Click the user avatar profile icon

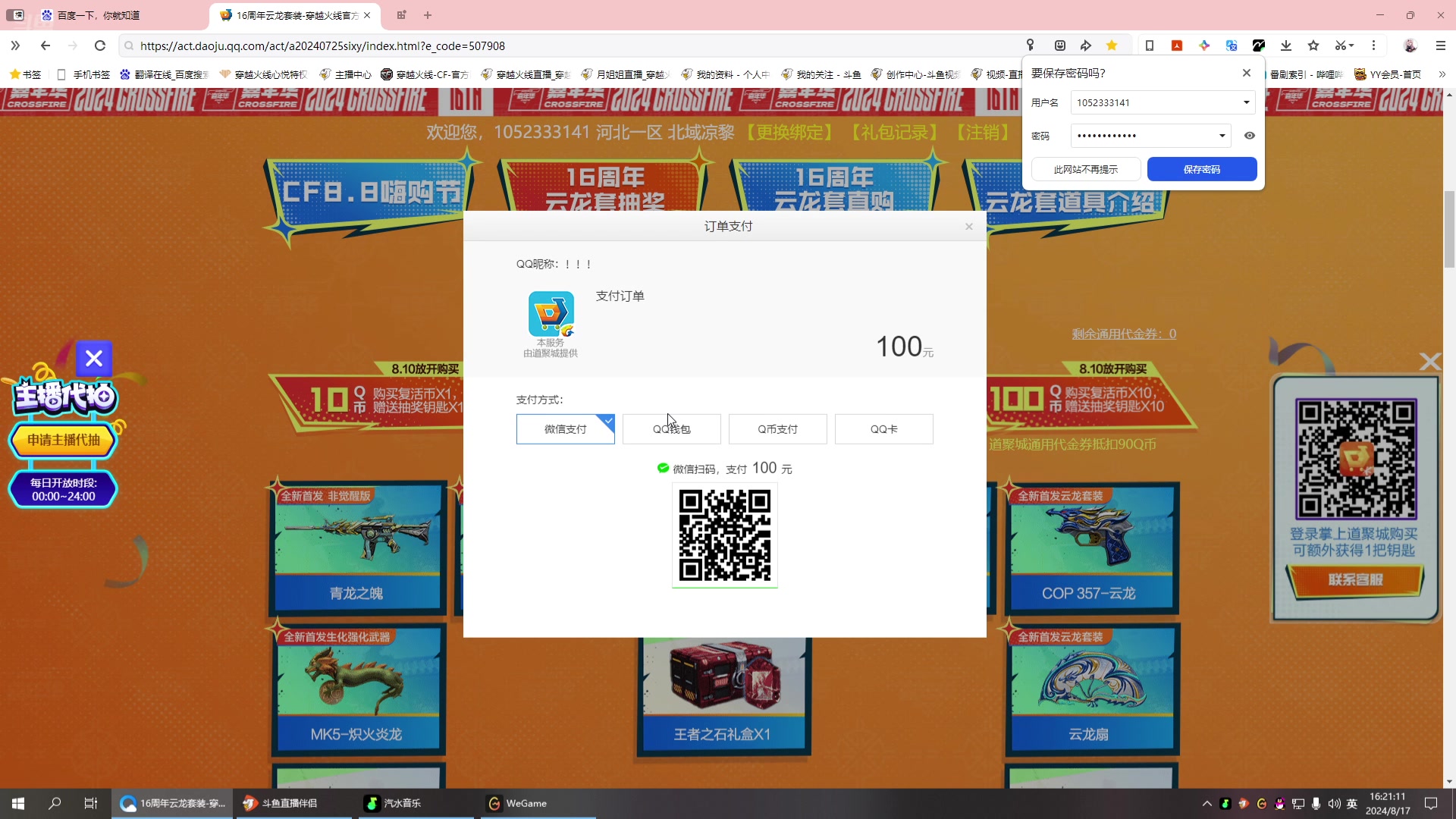pyautogui.click(x=1410, y=45)
